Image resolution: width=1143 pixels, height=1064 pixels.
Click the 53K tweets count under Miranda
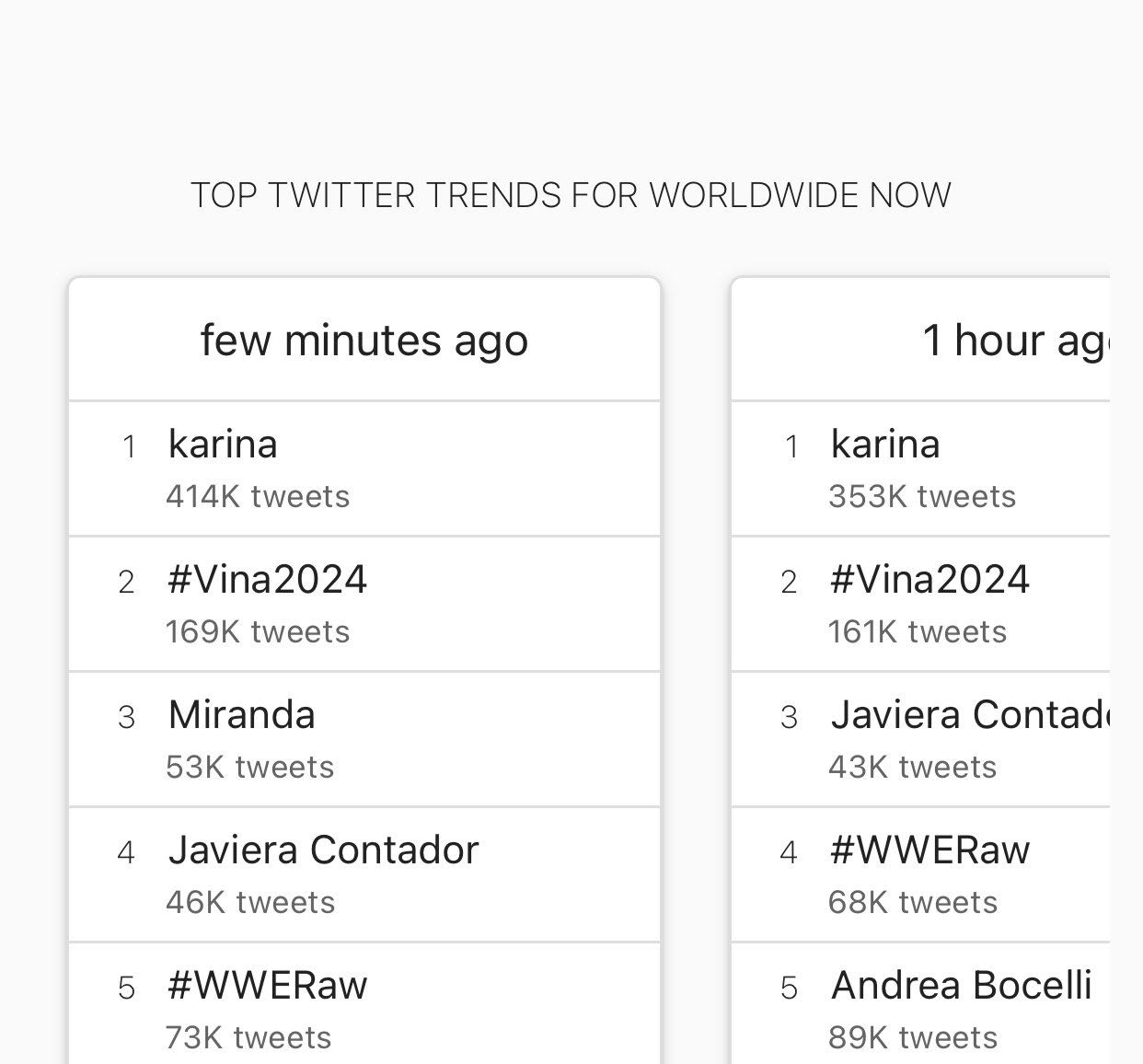(x=250, y=768)
